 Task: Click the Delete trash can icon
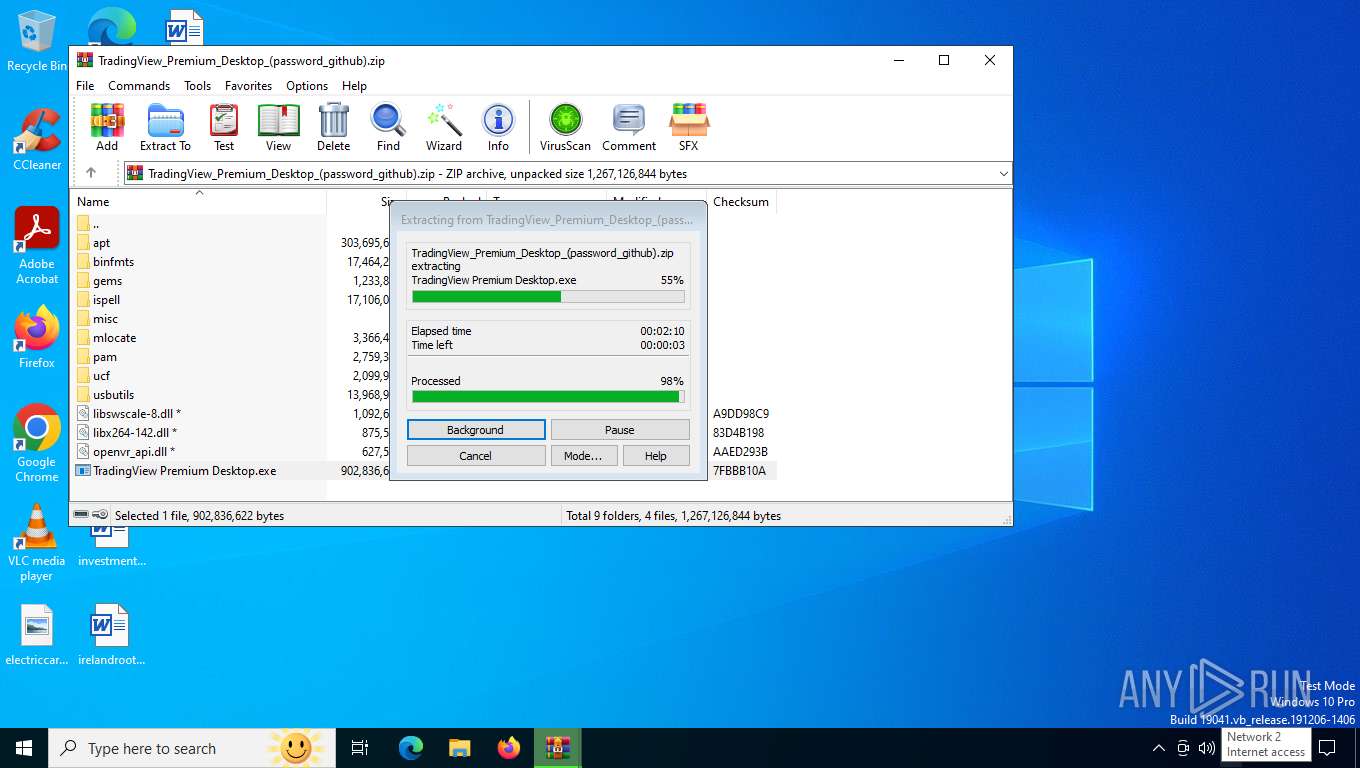[x=333, y=127]
